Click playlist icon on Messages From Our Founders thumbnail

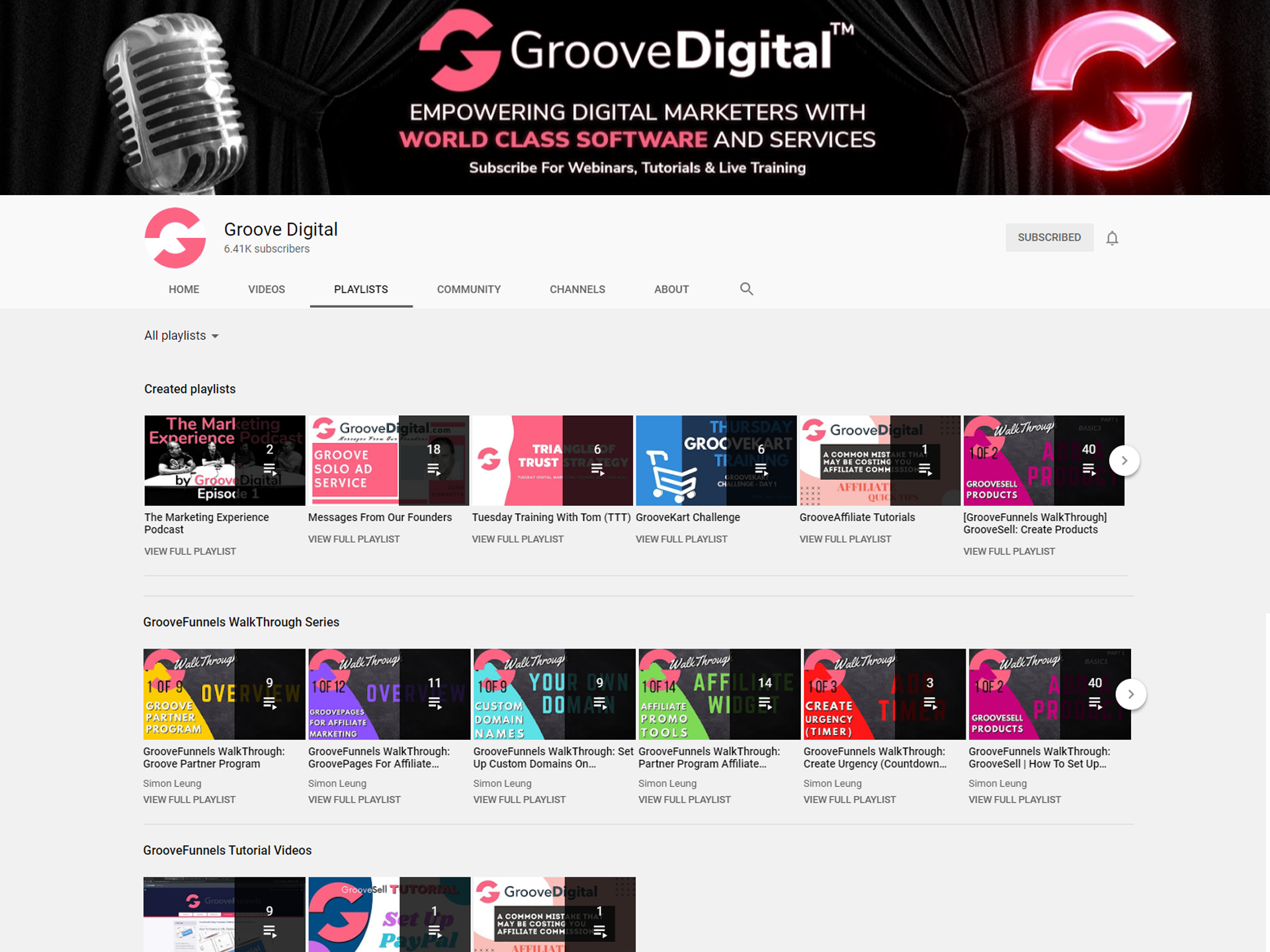click(x=433, y=469)
